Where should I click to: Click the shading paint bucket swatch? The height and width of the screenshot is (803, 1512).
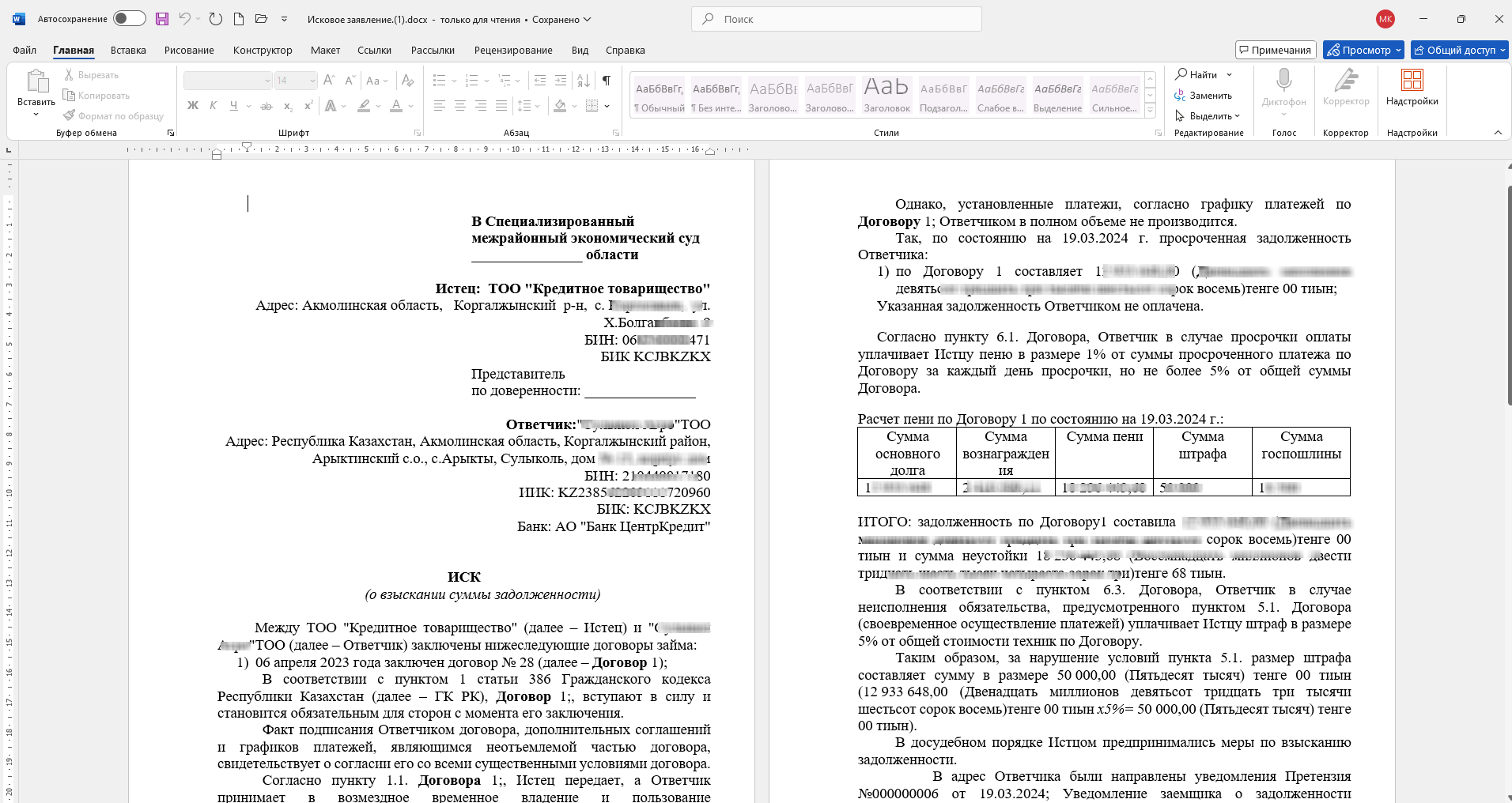(560, 106)
